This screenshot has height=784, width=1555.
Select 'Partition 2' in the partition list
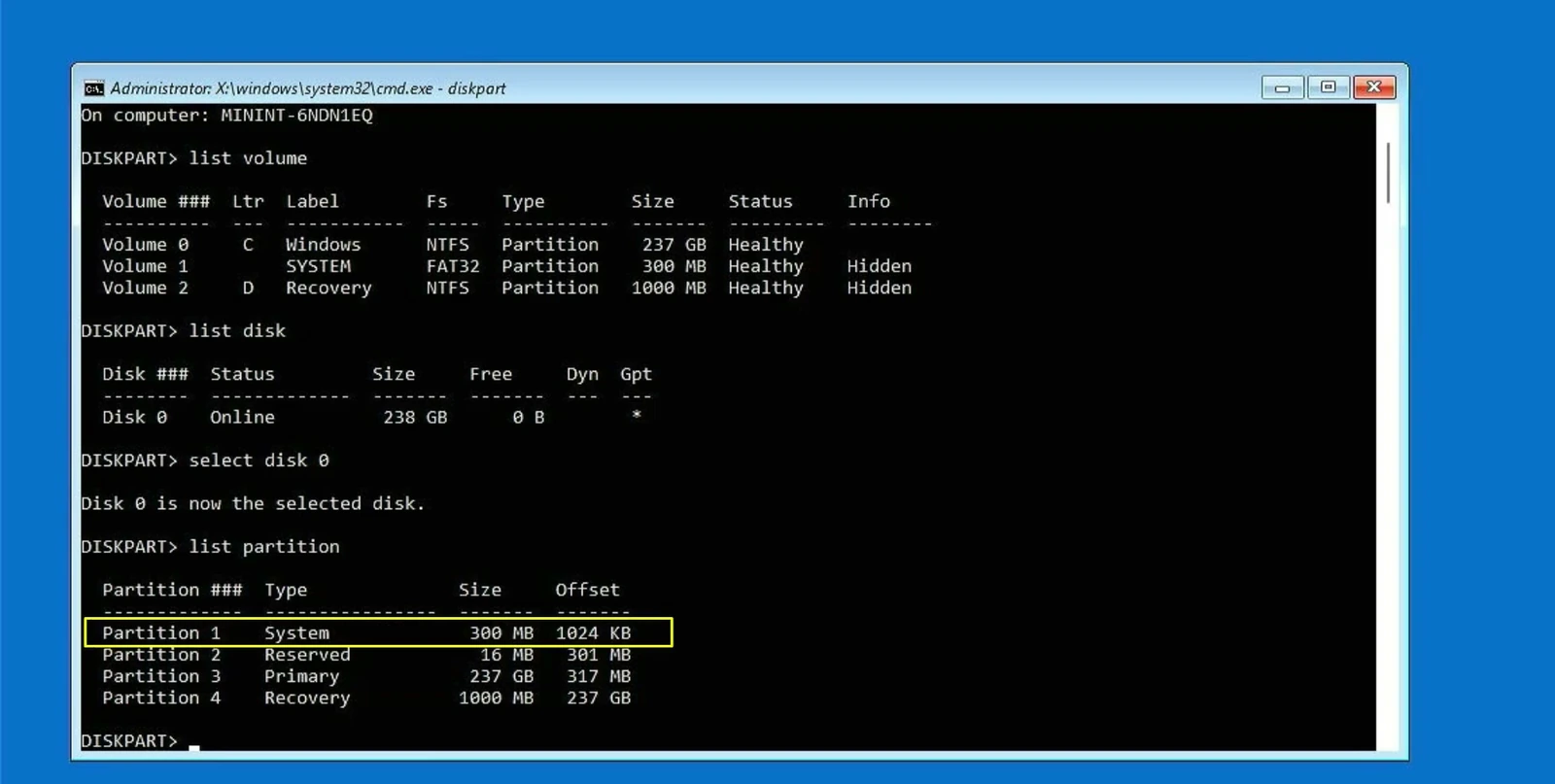click(x=161, y=655)
